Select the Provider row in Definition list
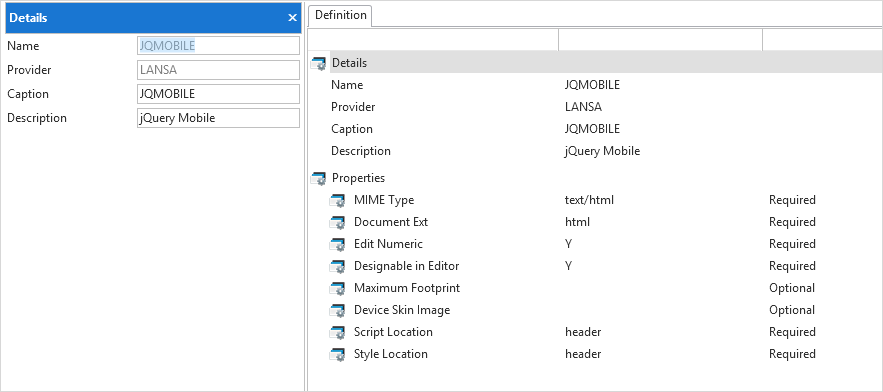The image size is (883, 392). coord(596,107)
